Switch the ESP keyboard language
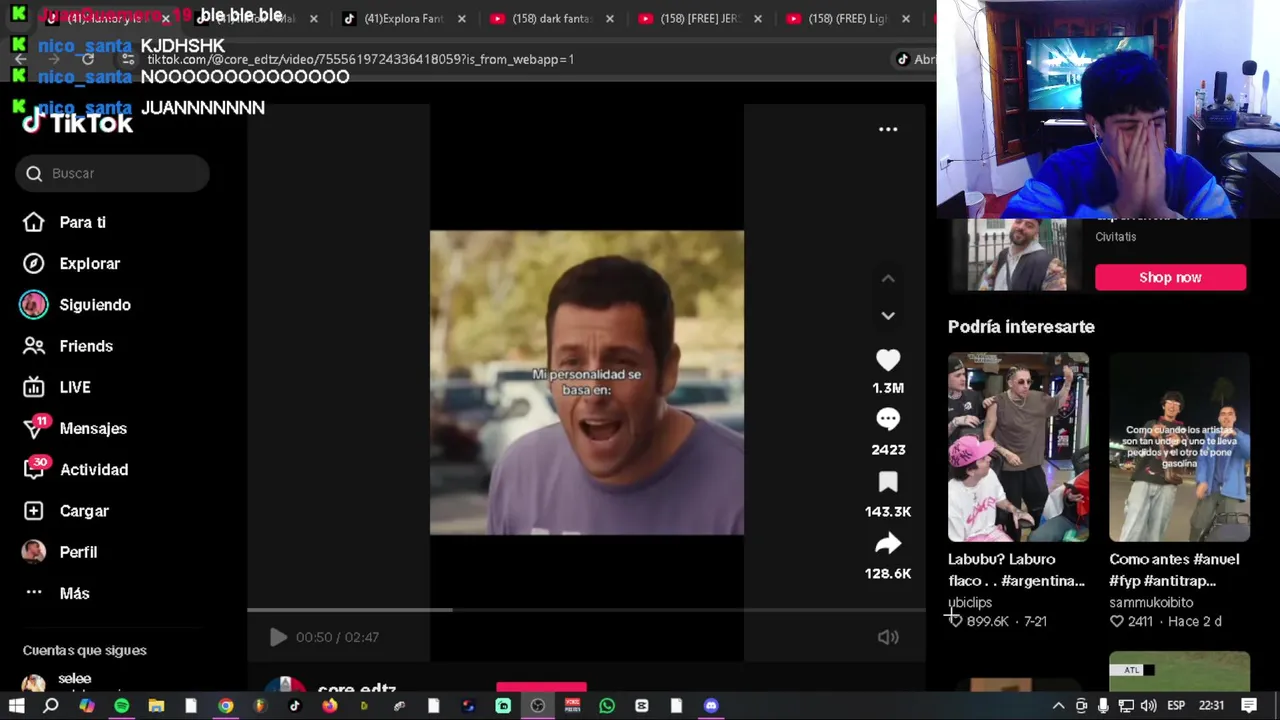1280x720 pixels. tap(1177, 706)
